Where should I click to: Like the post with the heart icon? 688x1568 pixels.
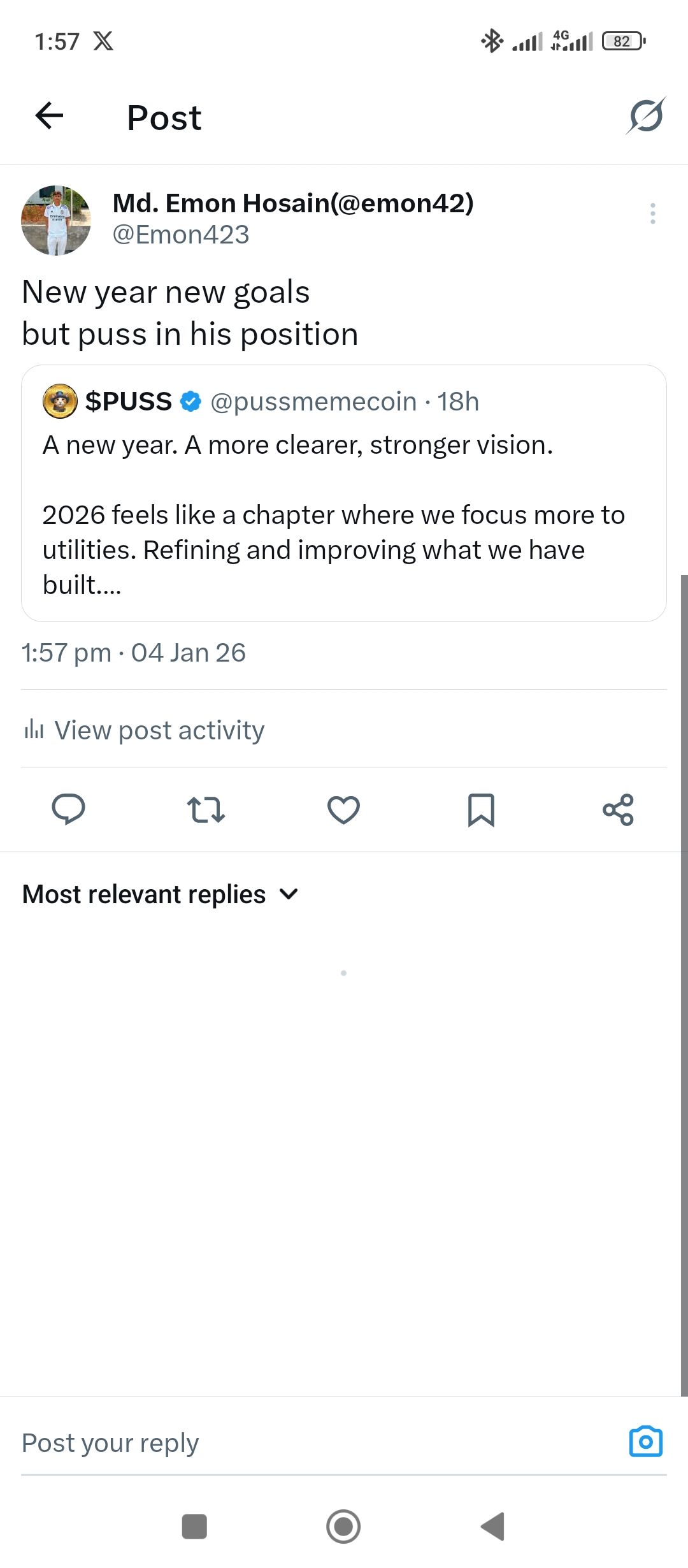[x=343, y=809]
